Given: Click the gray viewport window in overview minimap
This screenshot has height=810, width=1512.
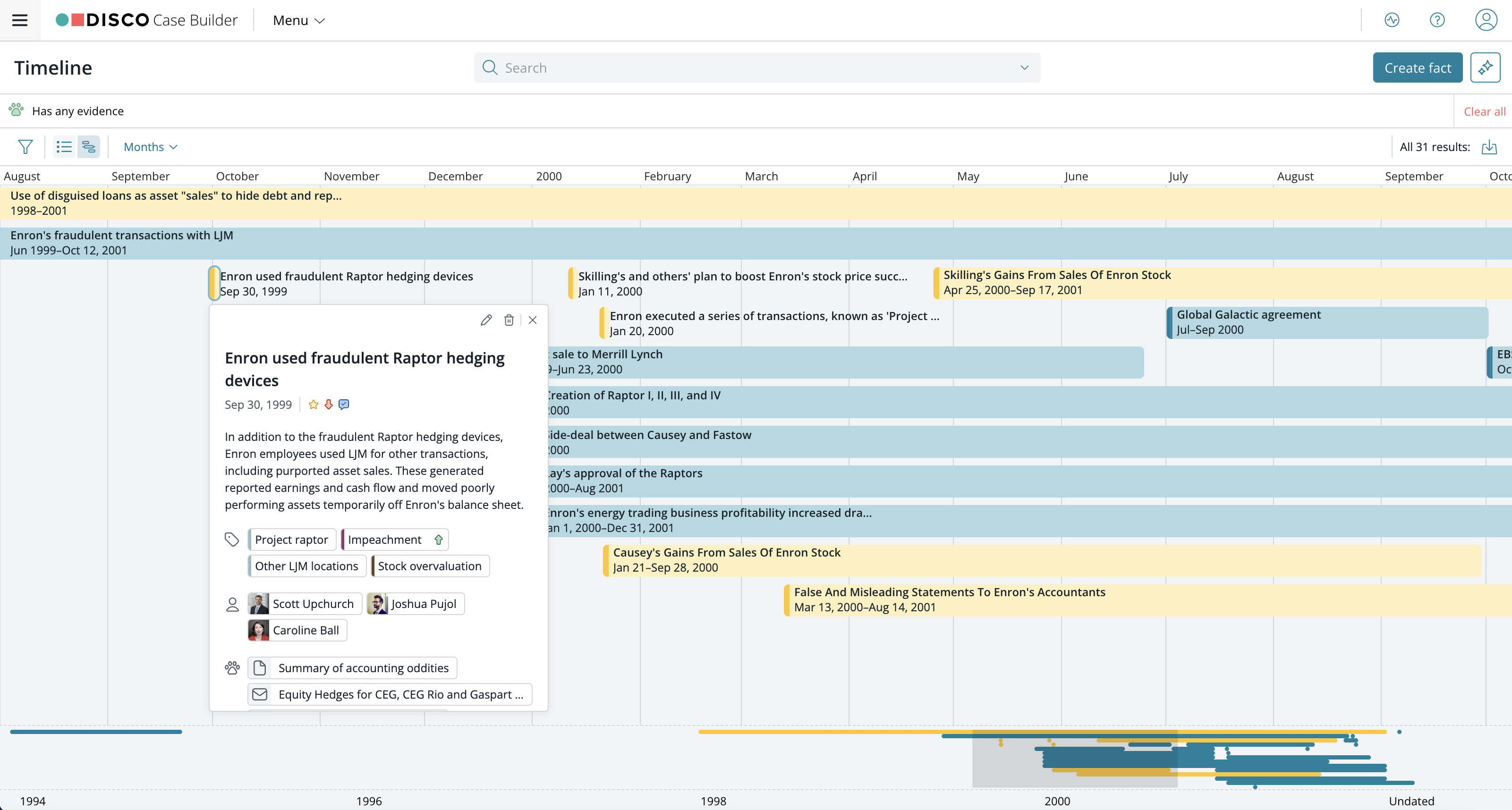Looking at the screenshot, I should click(1075, 758).
